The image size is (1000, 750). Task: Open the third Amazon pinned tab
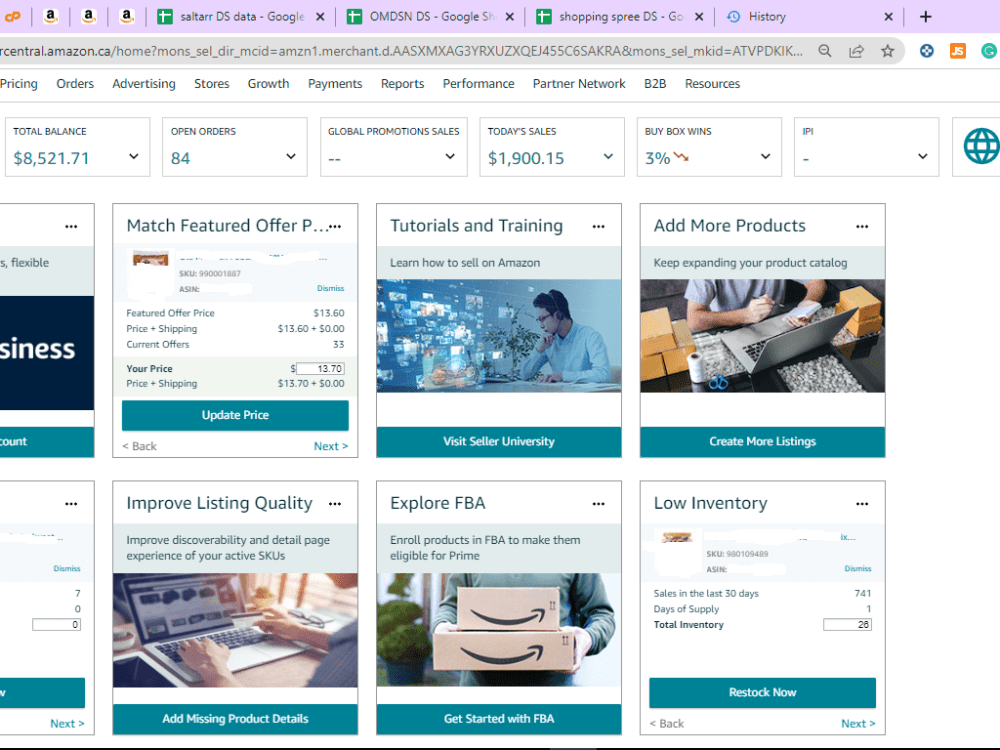click(127, 17)
